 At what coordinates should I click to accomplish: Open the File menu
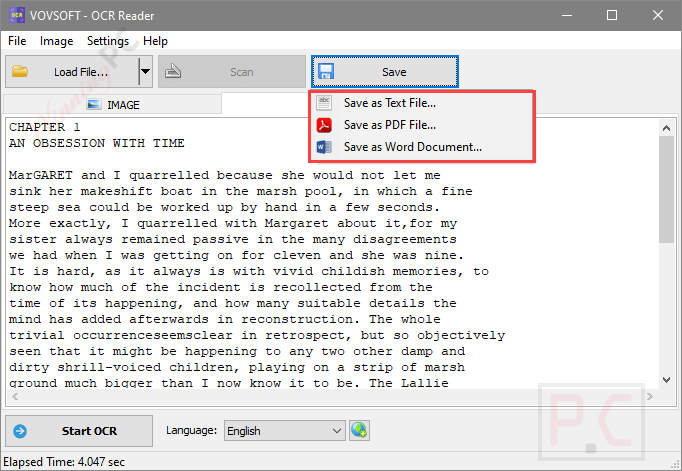(17, 41)
